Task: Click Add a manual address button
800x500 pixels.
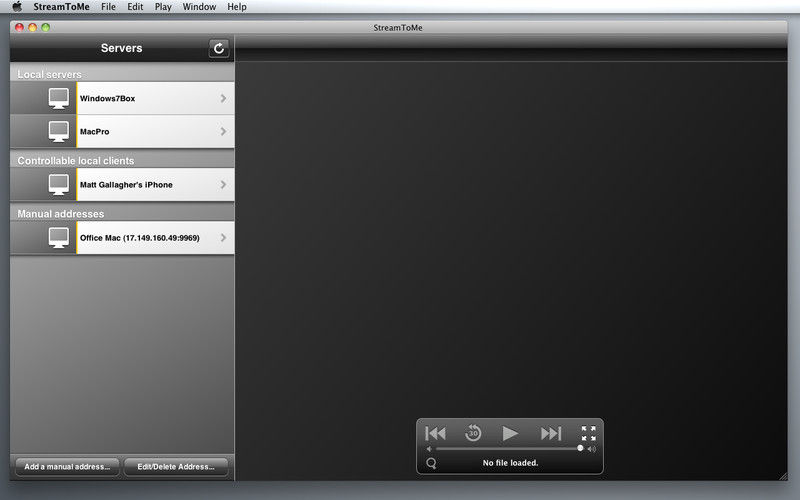Action: tap(67, 467)
